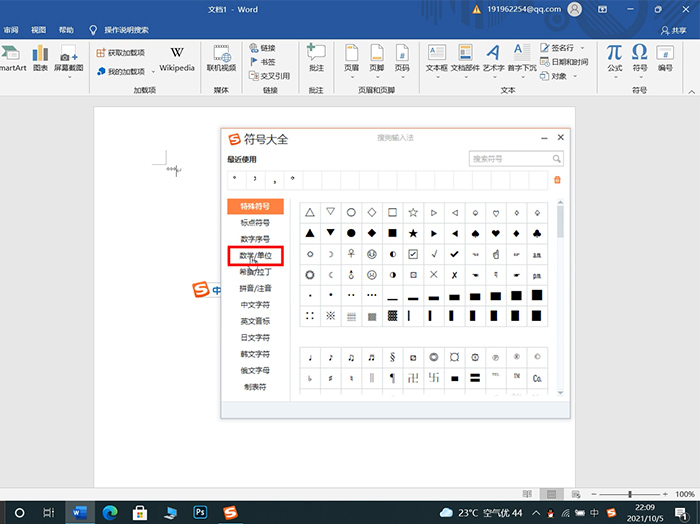Open Photoshop from the taskbar
The width and height of the screenshot is (700, 524).
pyautogui.click(x=200, y=512)
